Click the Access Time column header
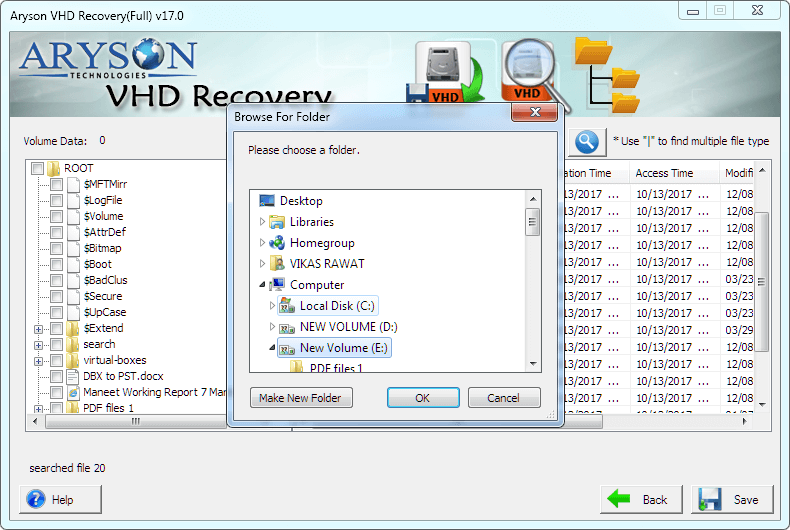Screen dimensions: 790x530 (x=674, y=173)
